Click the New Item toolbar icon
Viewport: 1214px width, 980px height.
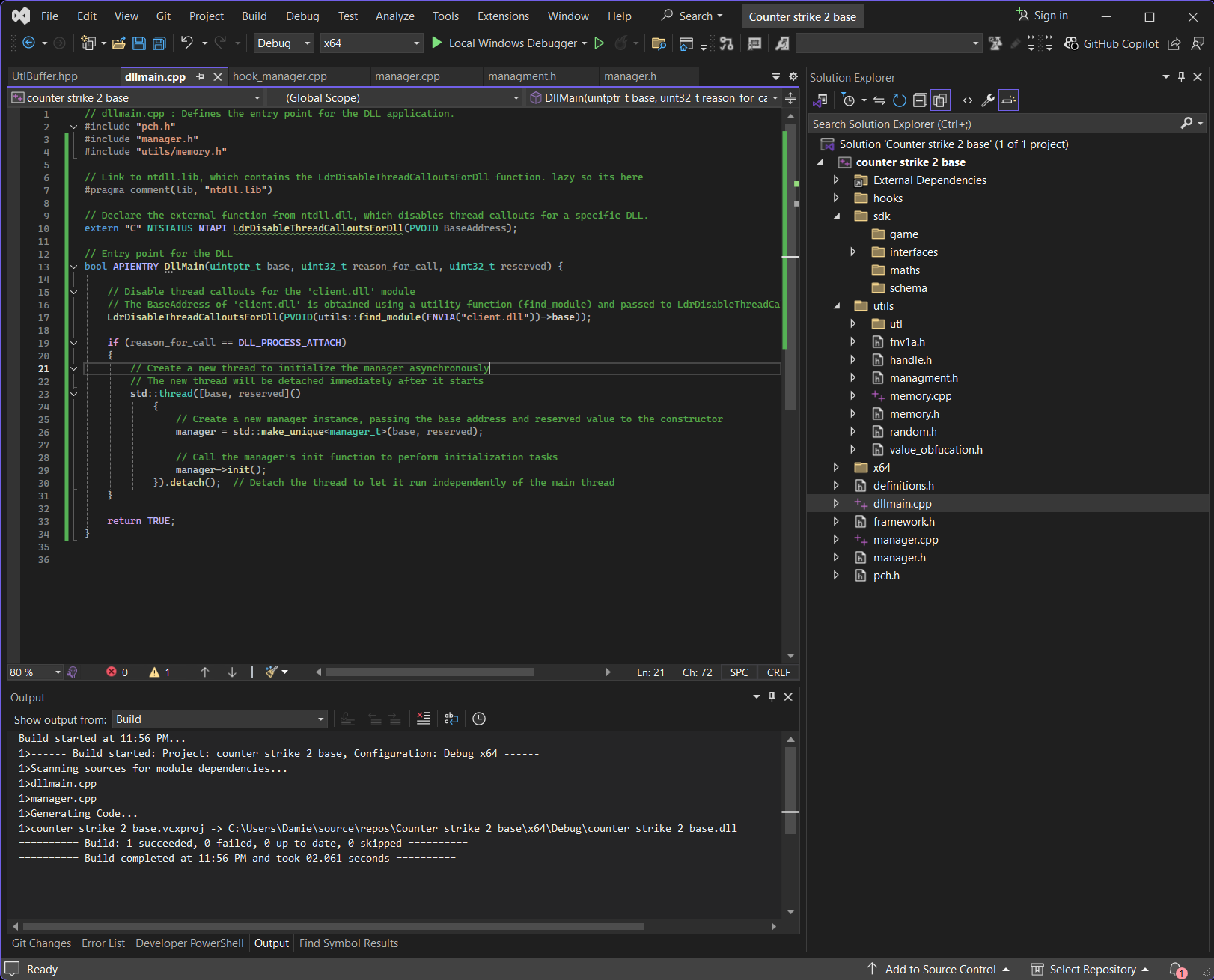pyautogui.click(x=88, y=43)
